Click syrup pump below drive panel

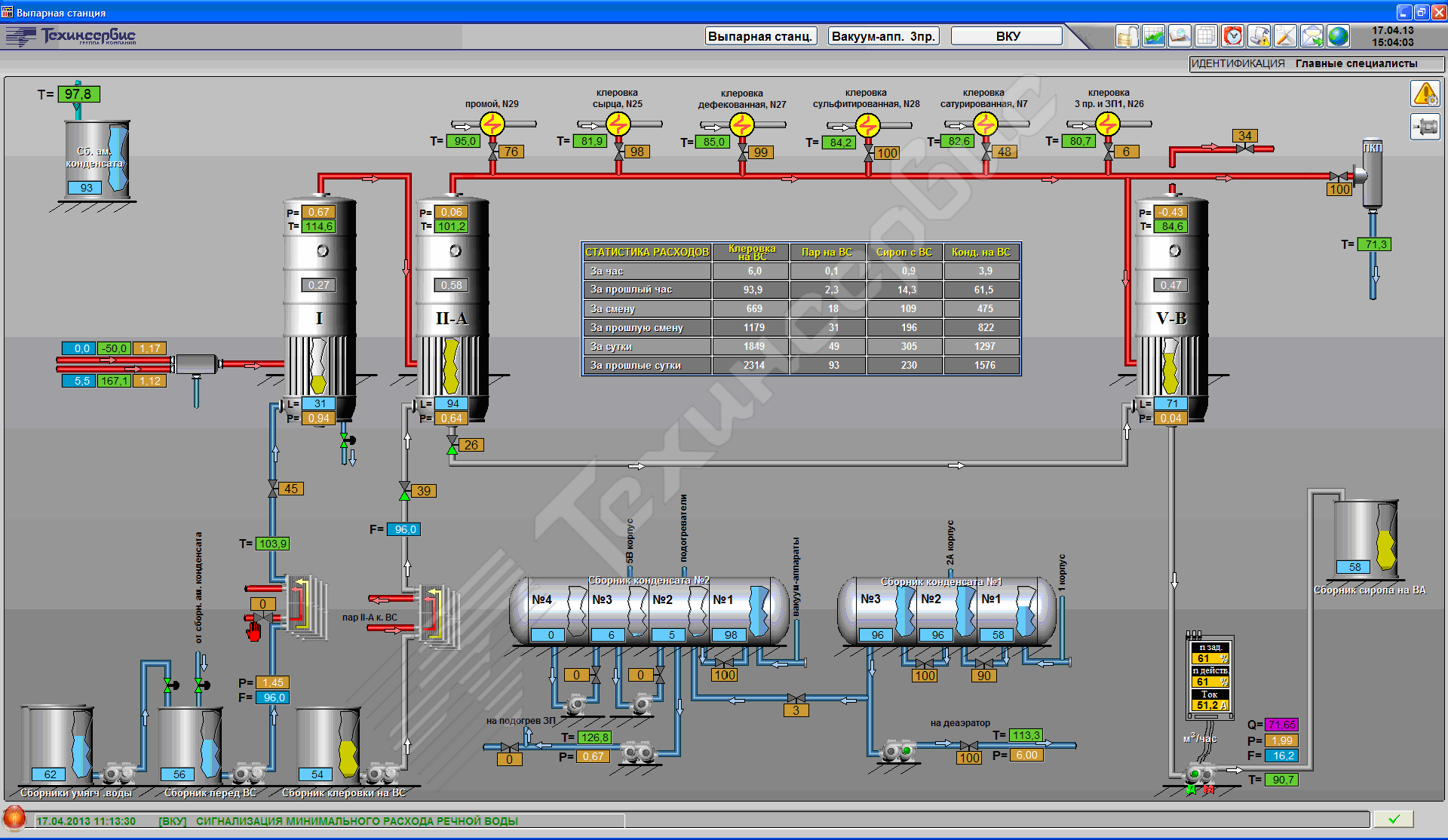(1199, 774)
